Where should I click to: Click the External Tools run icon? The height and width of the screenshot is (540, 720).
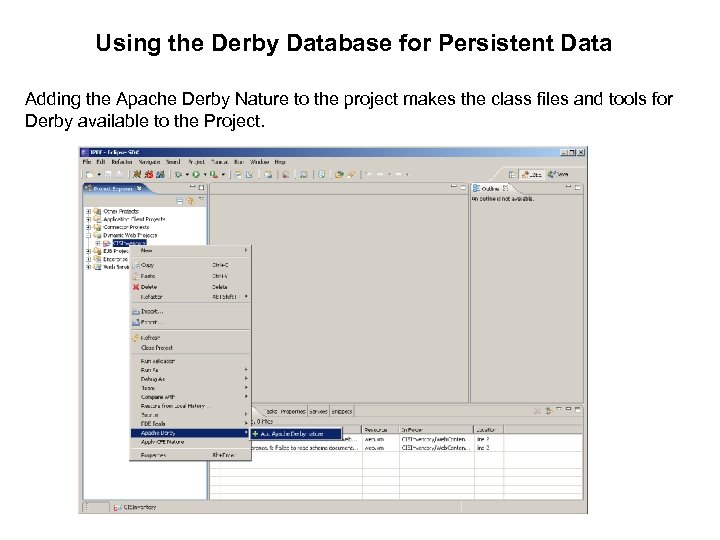[x=214, y=174]
